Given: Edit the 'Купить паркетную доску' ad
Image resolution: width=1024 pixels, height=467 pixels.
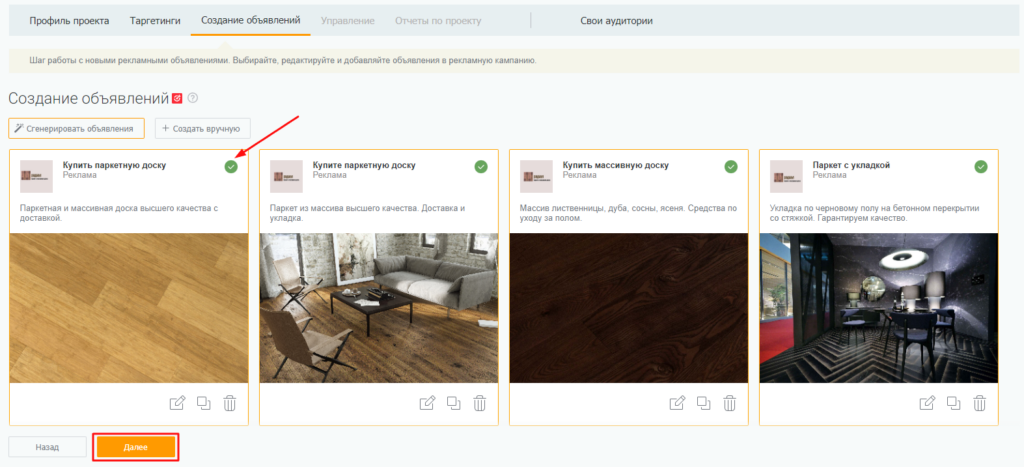Looking at the screenshot, I should 178,403.
